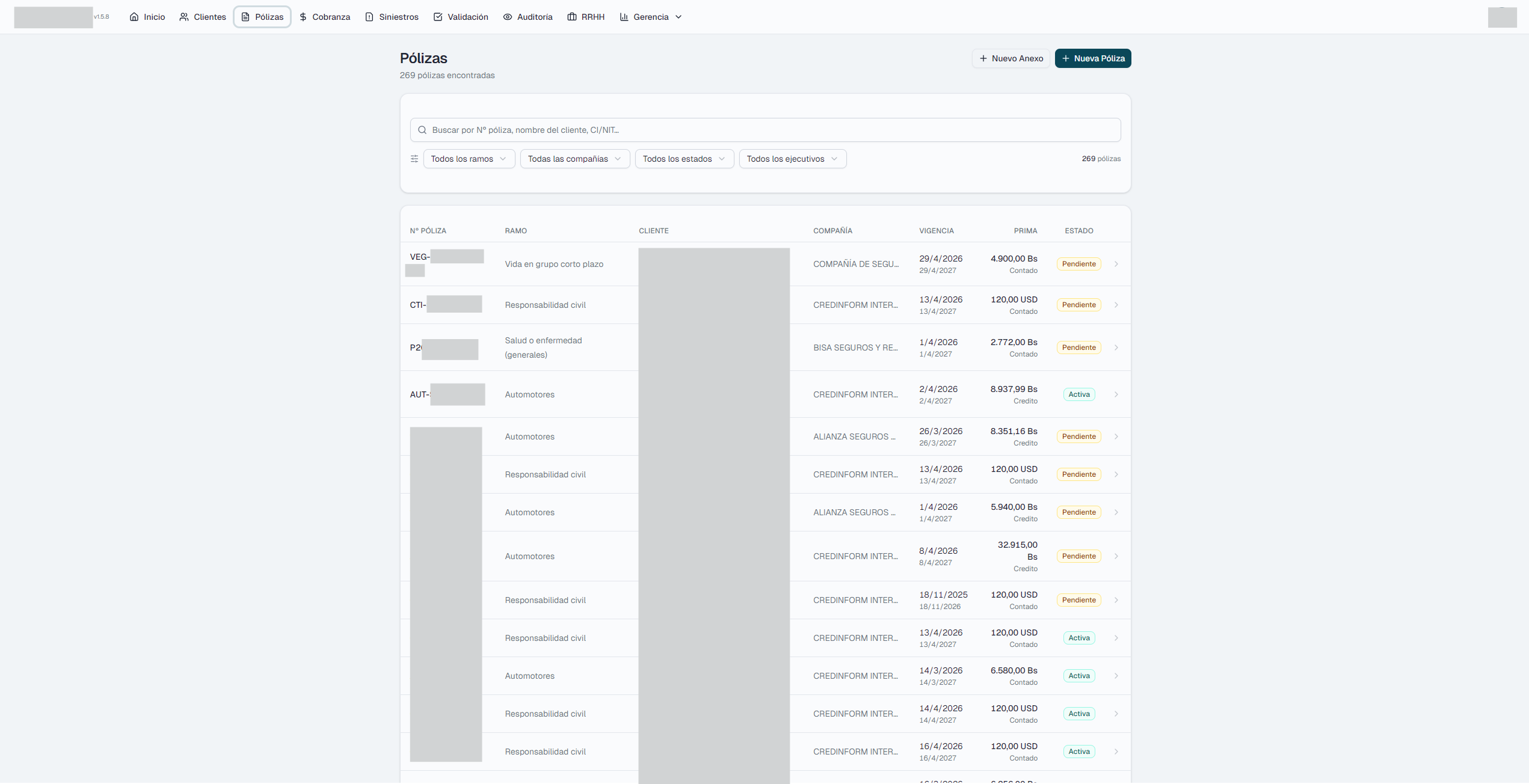Screen dimensions: 1529x784
Task: Click the Nueva Póliza button
Action: click(x=1093, y=58)
